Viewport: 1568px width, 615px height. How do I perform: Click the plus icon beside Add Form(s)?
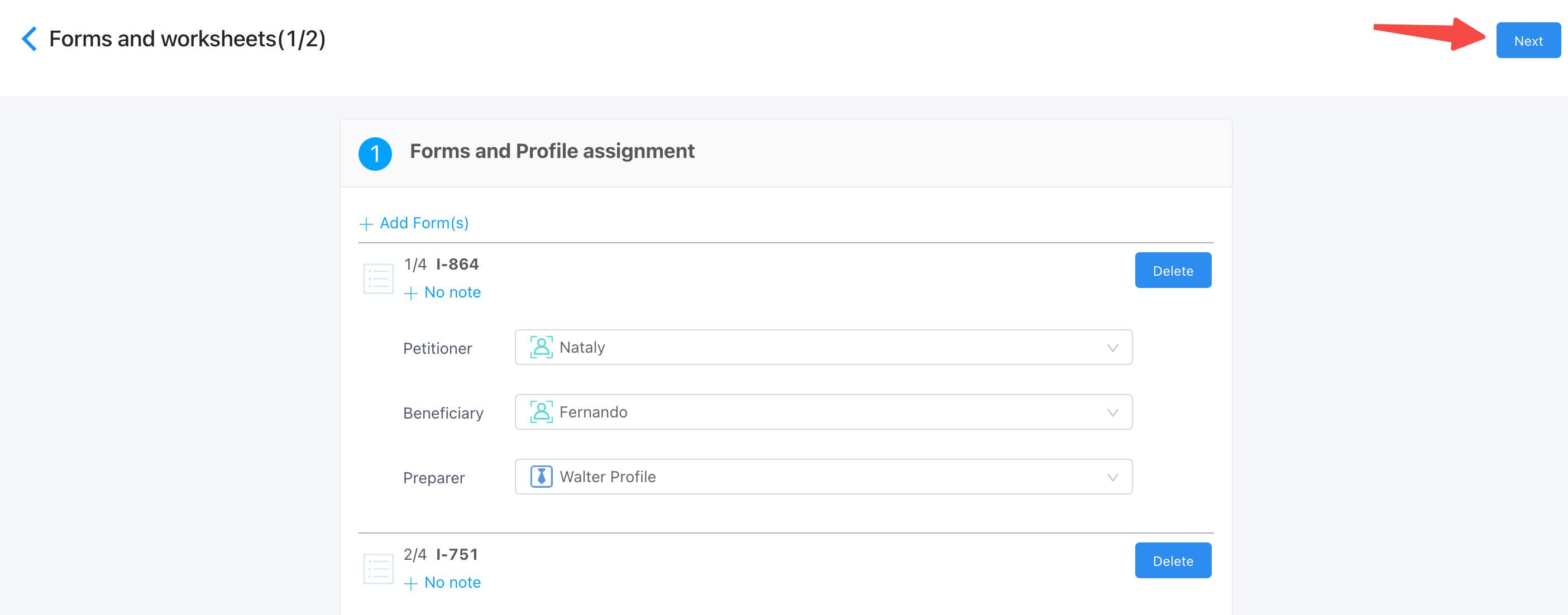tap(366, 224)
